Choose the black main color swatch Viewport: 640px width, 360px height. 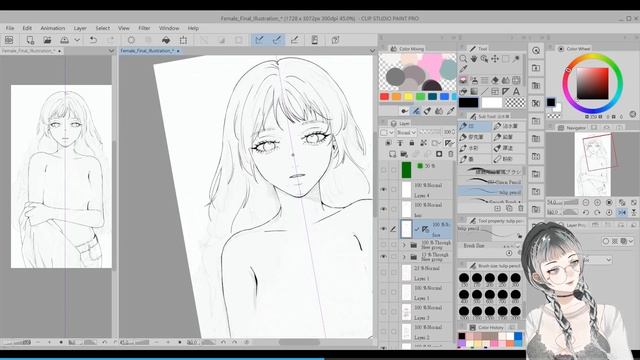point(468,102)
